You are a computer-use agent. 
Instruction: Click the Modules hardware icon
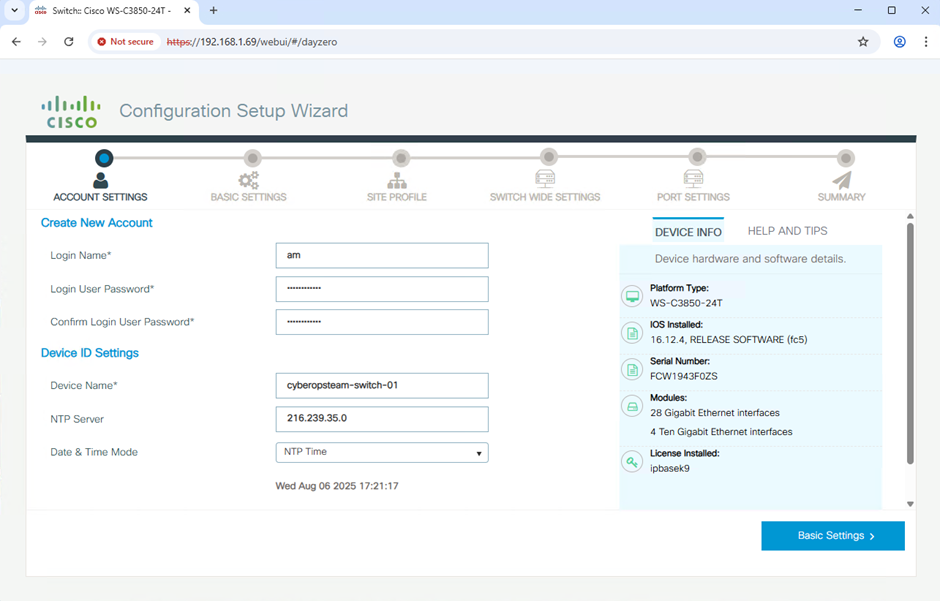click(632, 406)
